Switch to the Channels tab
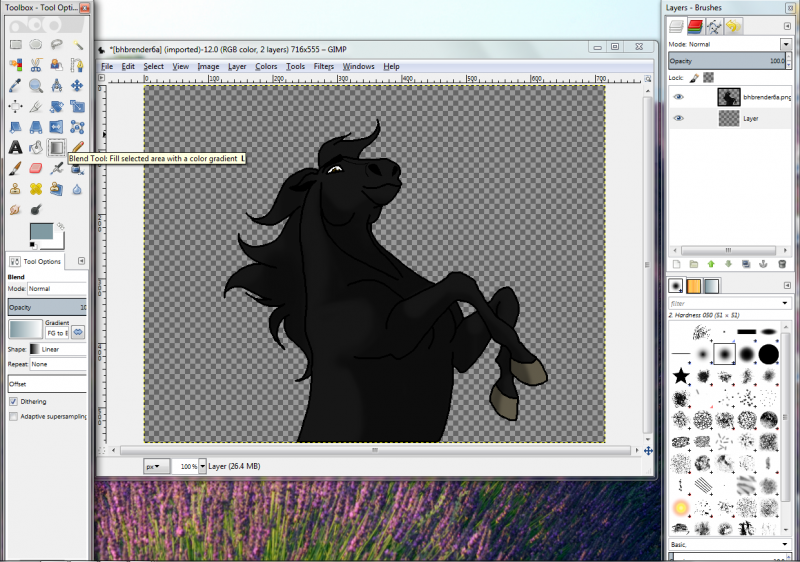 coord(695,26)
